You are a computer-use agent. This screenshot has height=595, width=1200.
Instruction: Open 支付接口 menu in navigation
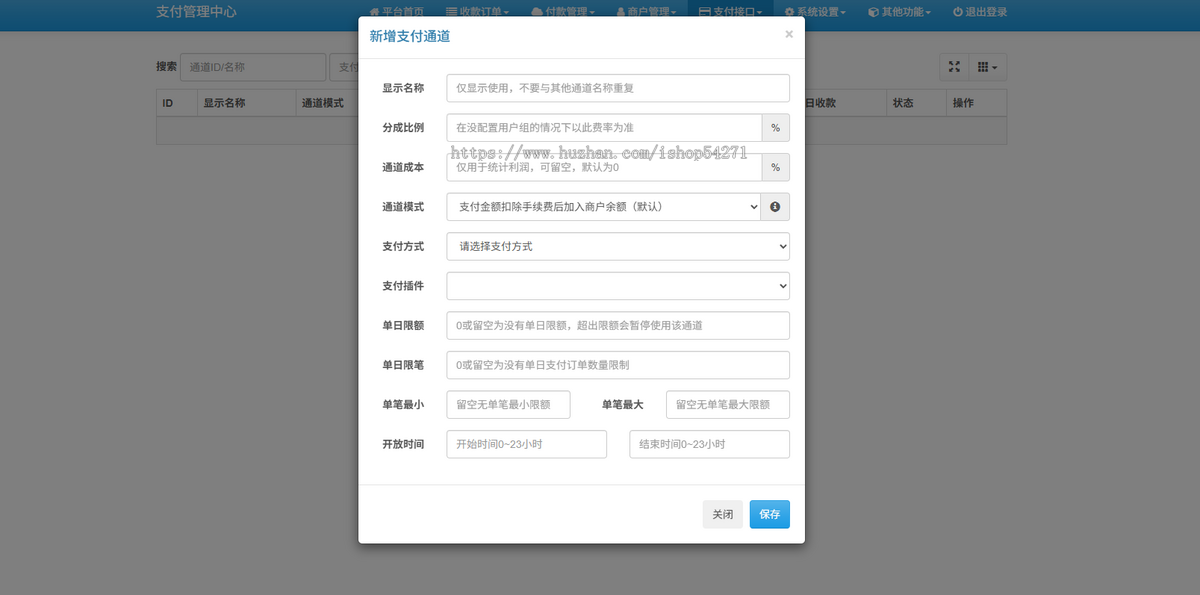tap(730, 12)
